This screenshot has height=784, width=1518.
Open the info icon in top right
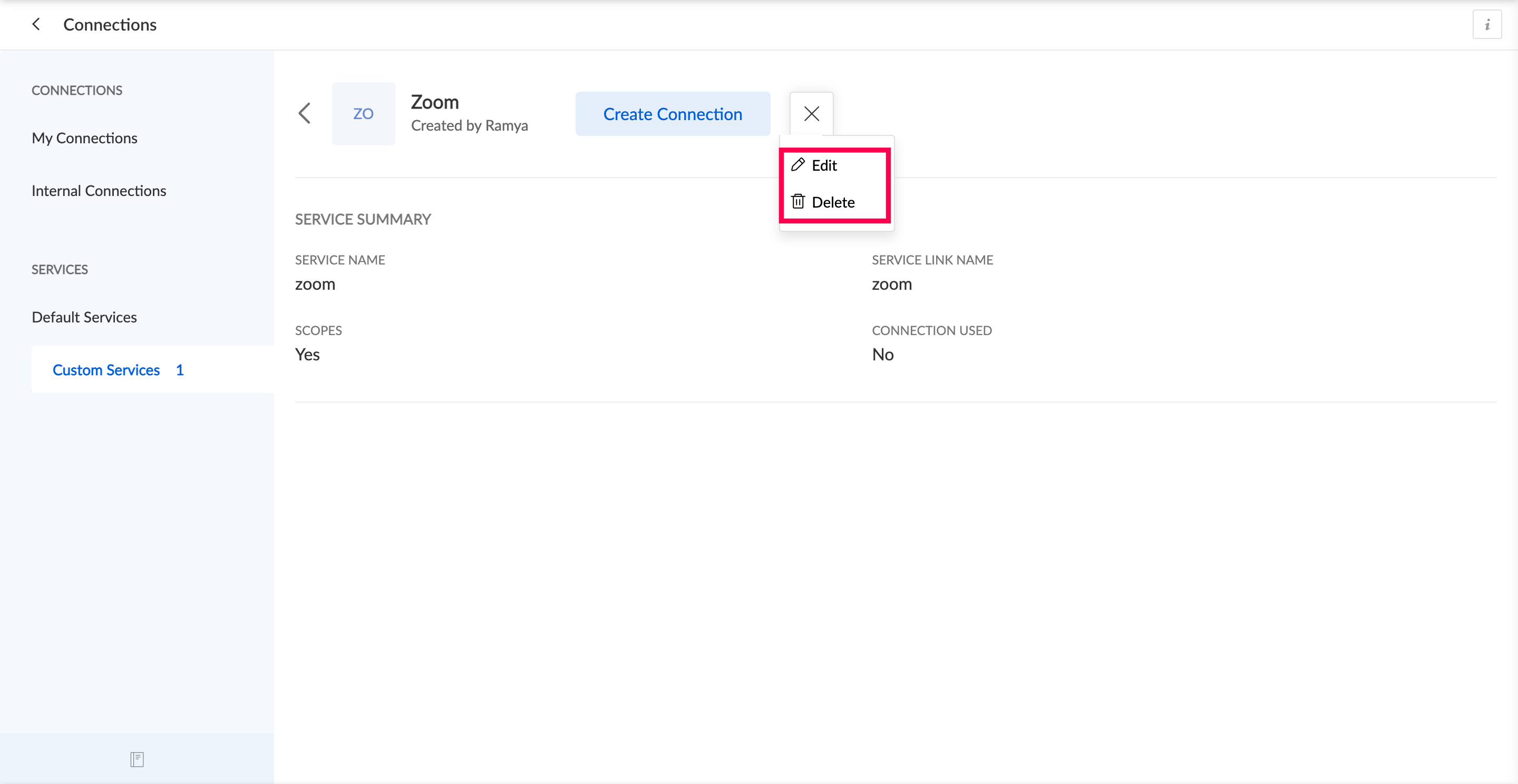[1487, 25]
